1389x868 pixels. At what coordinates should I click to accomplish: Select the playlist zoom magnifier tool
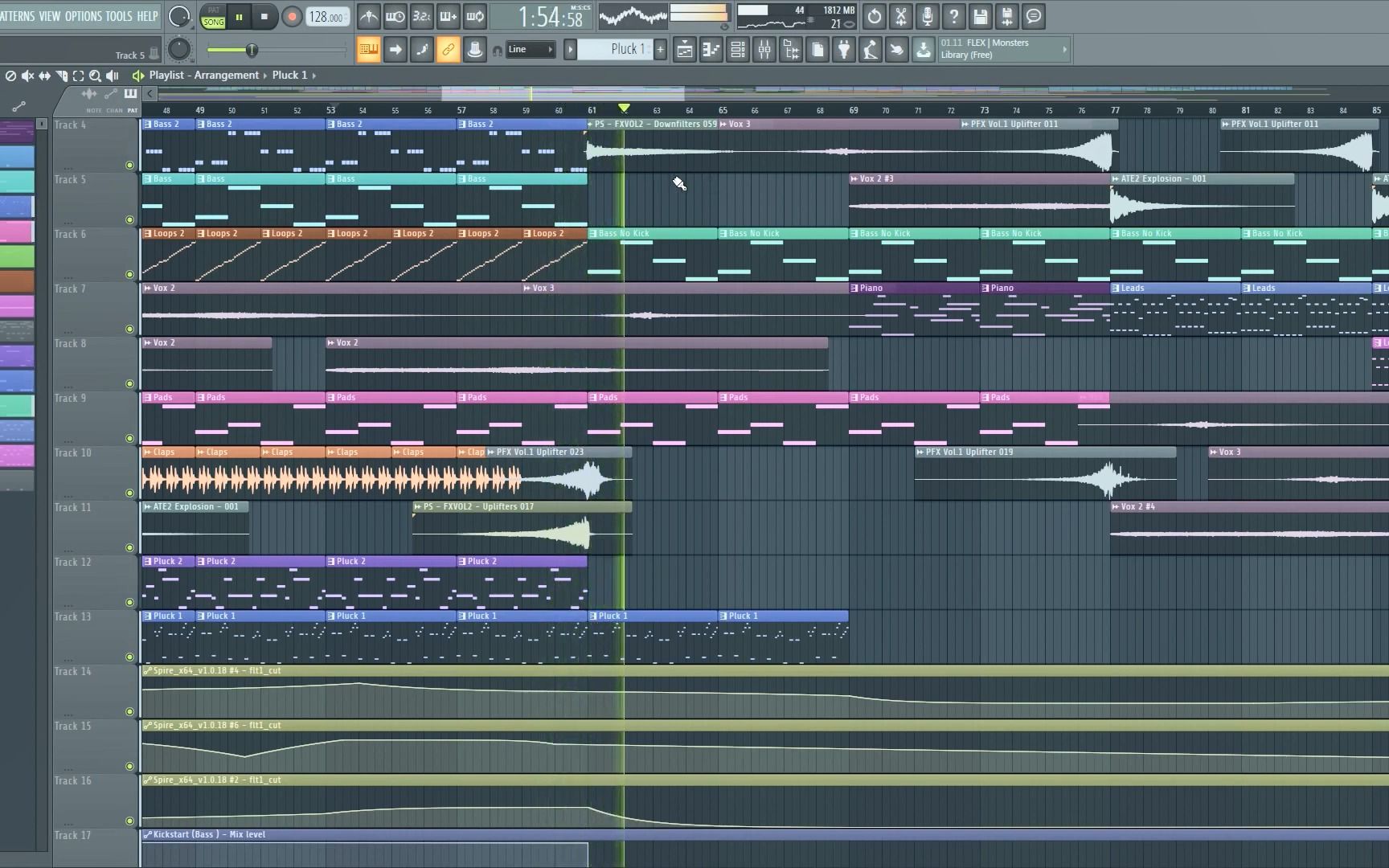(95, 76)
